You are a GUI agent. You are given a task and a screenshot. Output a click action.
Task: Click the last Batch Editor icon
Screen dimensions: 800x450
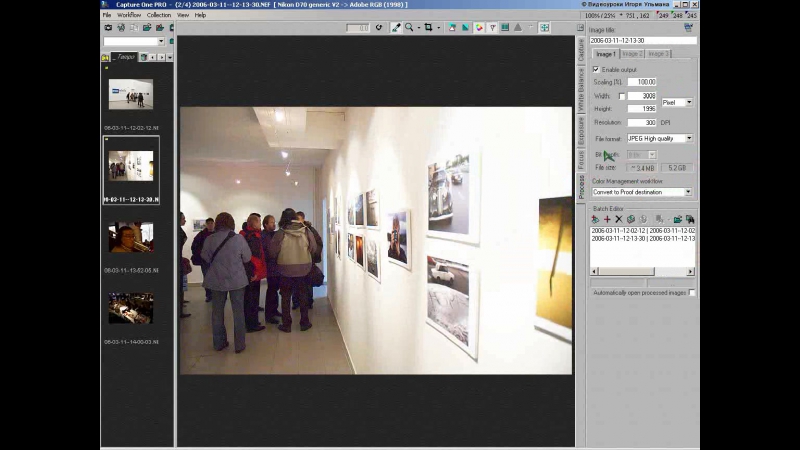tap(690, 219)
